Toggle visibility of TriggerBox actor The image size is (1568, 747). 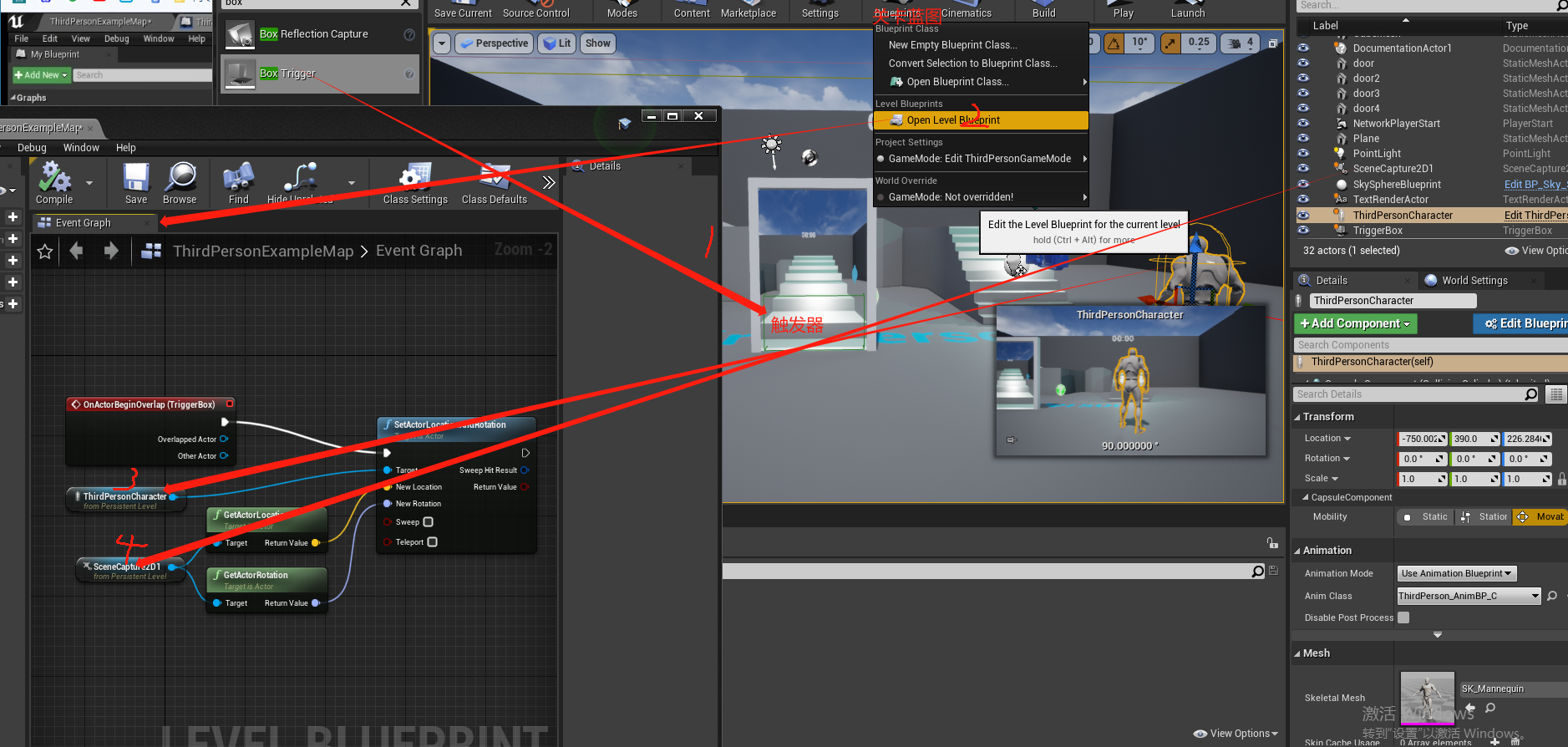coord(1303,231)
